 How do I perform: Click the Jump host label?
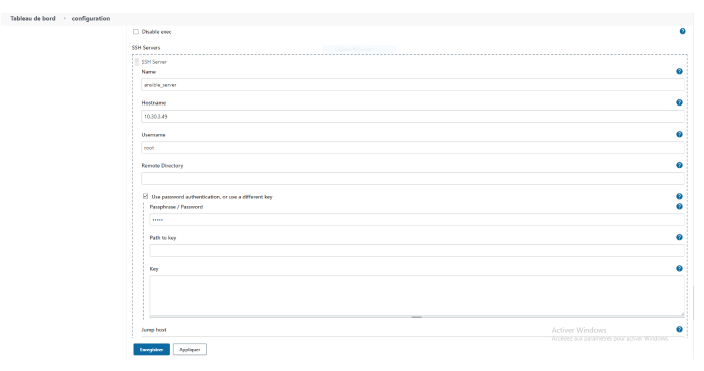tap(154, 330)
